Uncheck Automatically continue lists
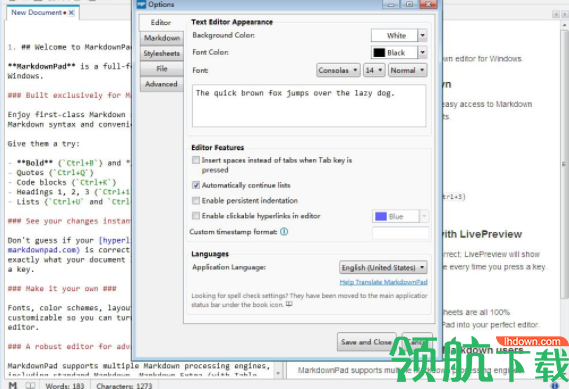The width and height of the screenshot is (569, 389). 196,185
